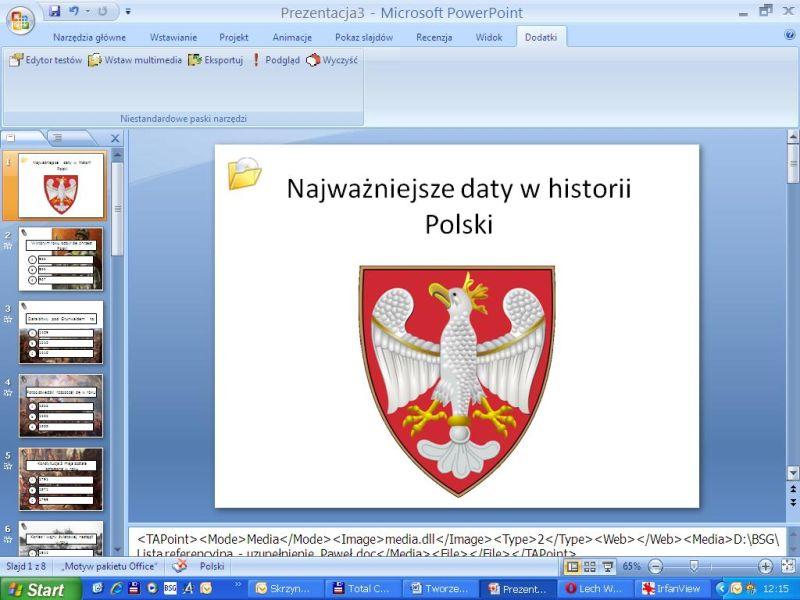Click the 65% zoom level
This screenshot has height=600, width=800.
(x=631, y=566)
